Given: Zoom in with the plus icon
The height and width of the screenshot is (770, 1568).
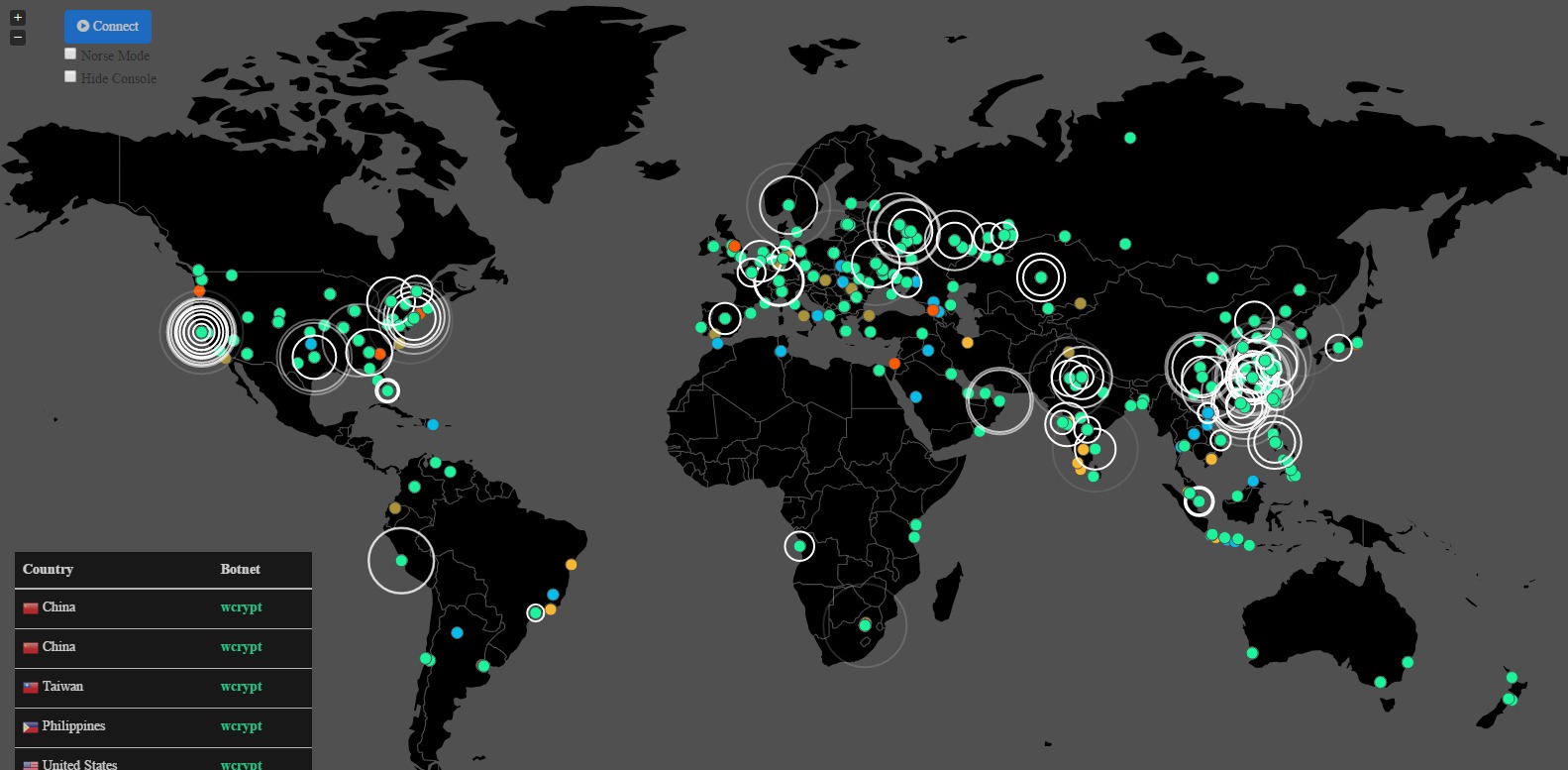Looking at the screenshot, I should (x=18, y=18).
